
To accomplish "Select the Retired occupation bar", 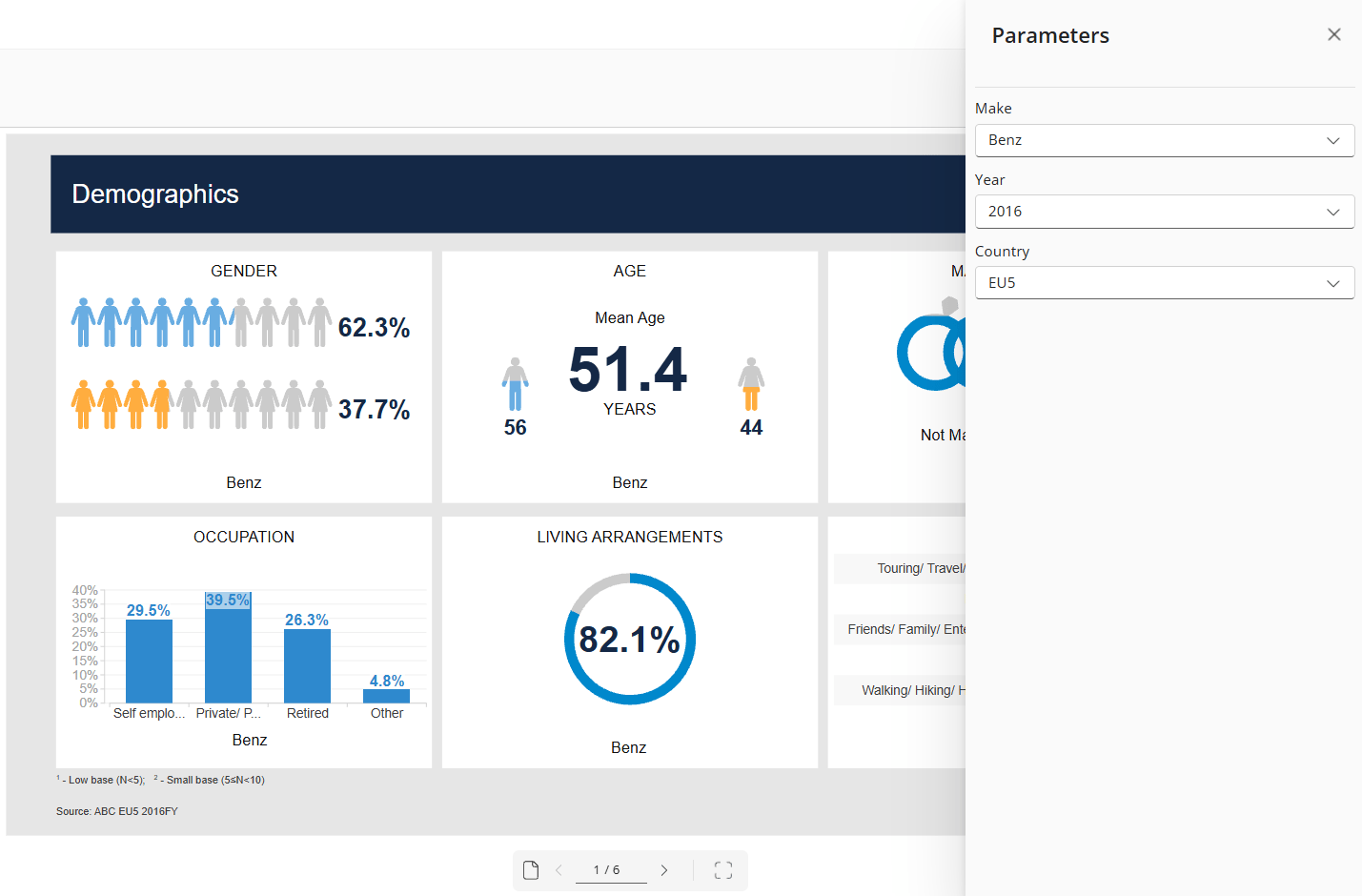I will [x=307, y=666].
